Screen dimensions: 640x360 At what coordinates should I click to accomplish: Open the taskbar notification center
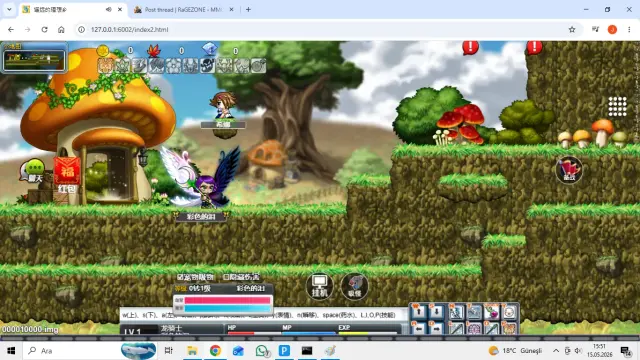625,351
